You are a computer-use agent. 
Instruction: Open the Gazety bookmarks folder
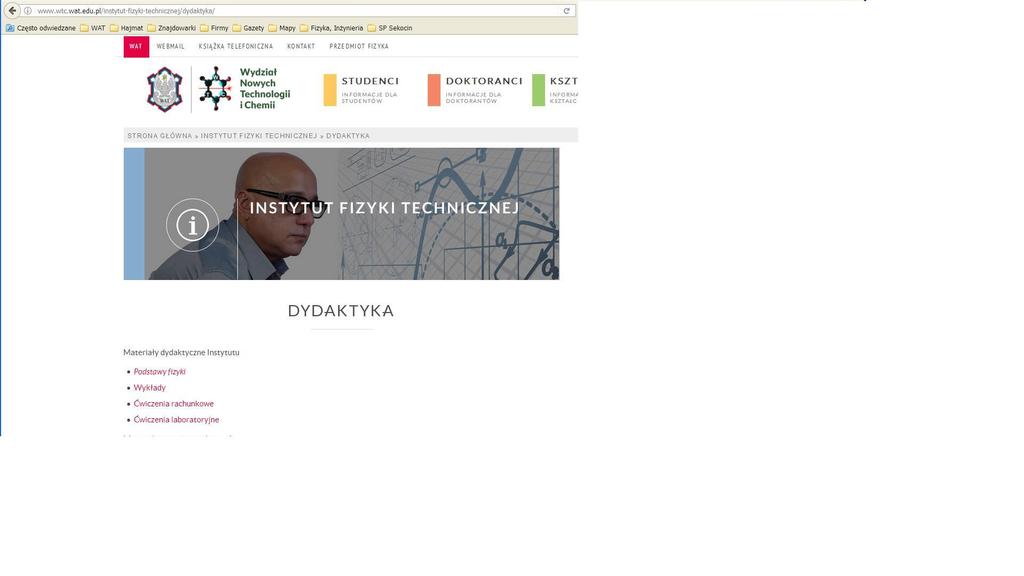(x=248, y=28)
